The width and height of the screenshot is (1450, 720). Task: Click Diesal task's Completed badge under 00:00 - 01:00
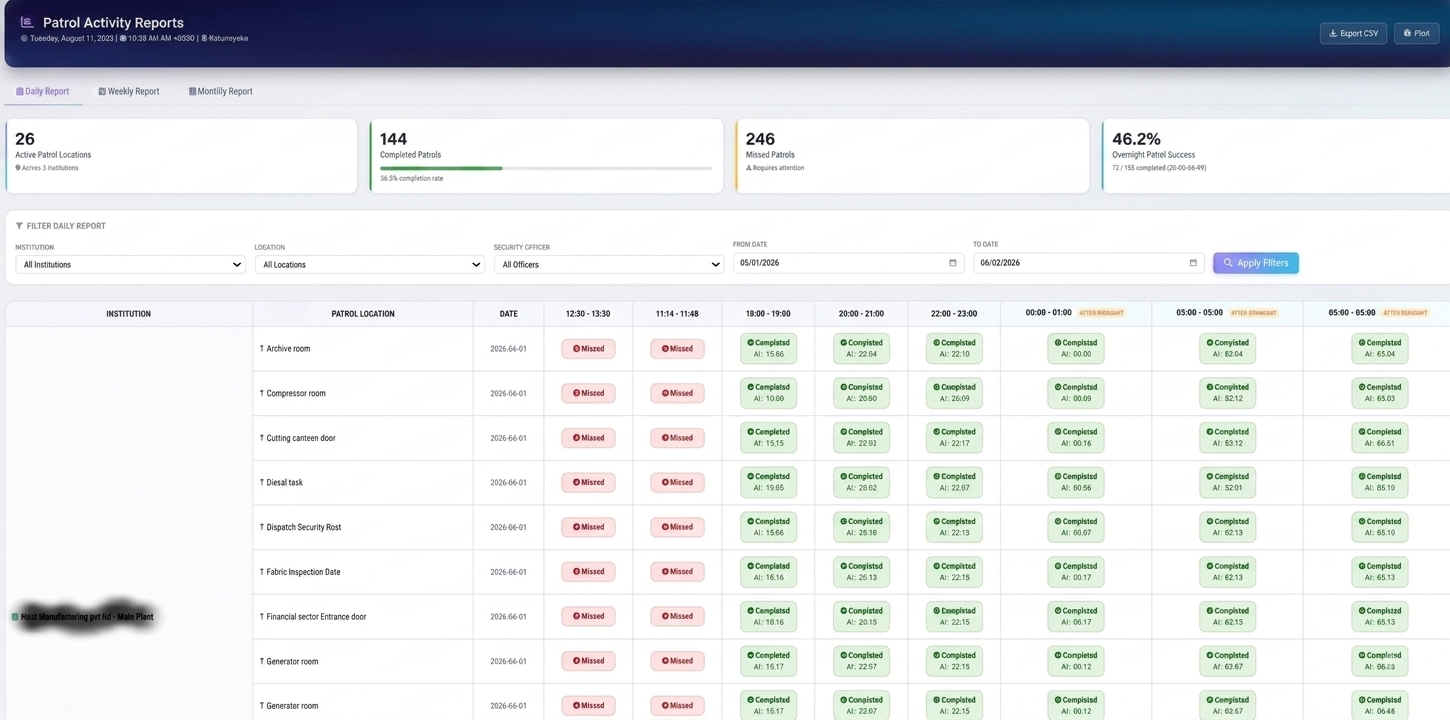pyautogui.click(x=1076, y=482)
